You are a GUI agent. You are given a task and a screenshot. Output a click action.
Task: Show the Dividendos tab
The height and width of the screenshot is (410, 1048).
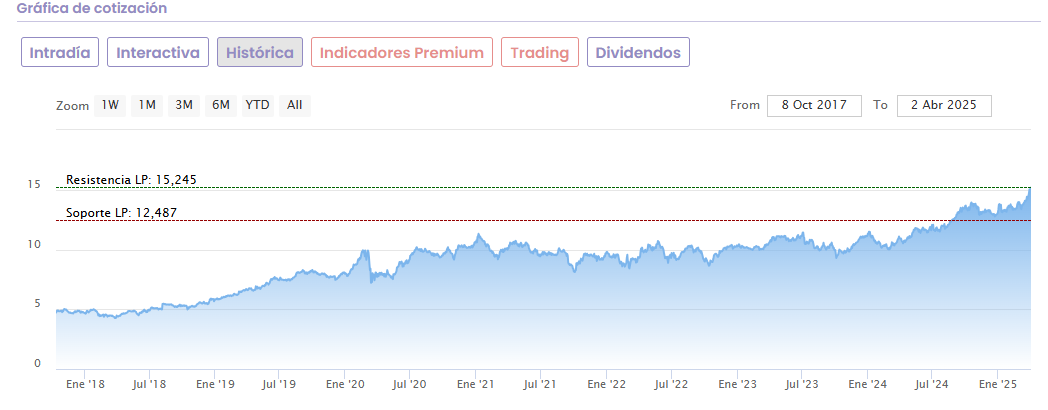638,53
